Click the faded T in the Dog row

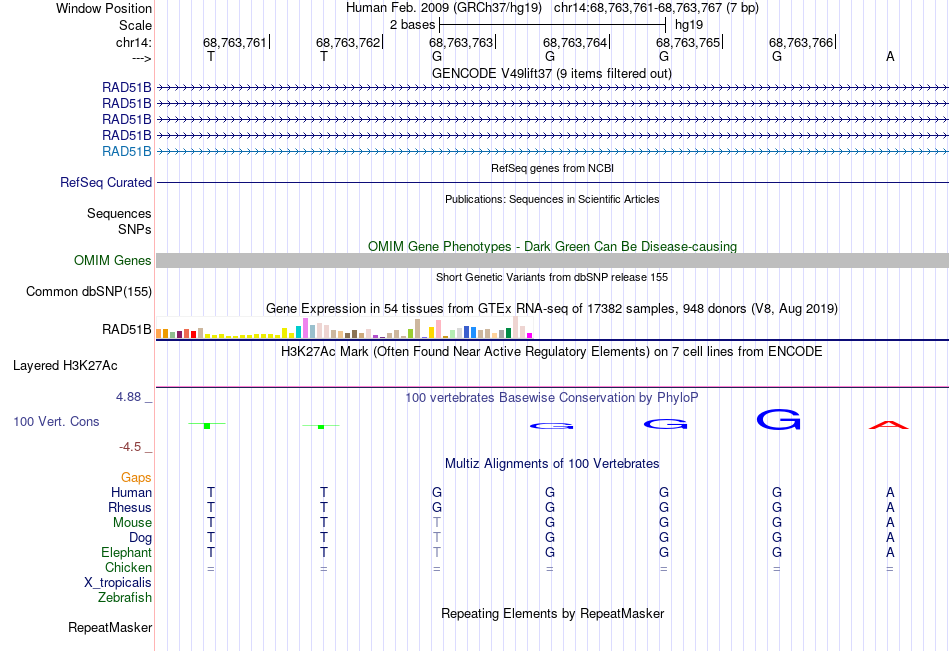[437, 538]
